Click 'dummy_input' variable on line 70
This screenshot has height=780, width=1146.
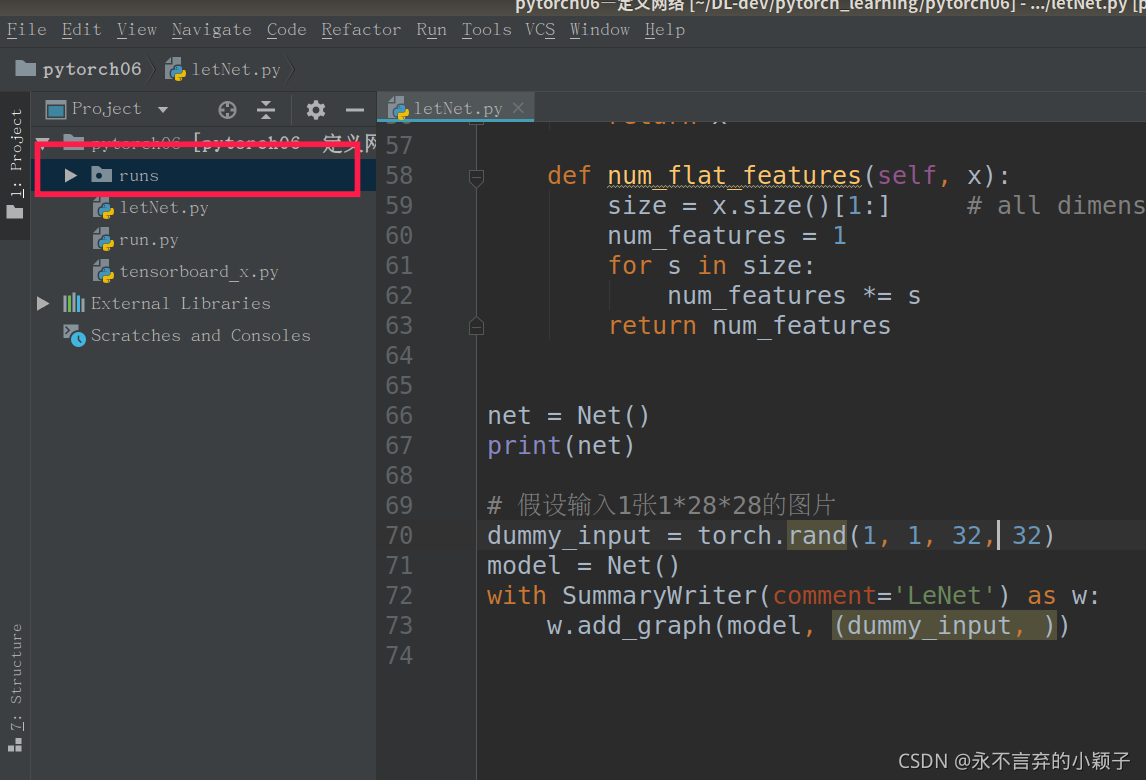tap(569, 536)
